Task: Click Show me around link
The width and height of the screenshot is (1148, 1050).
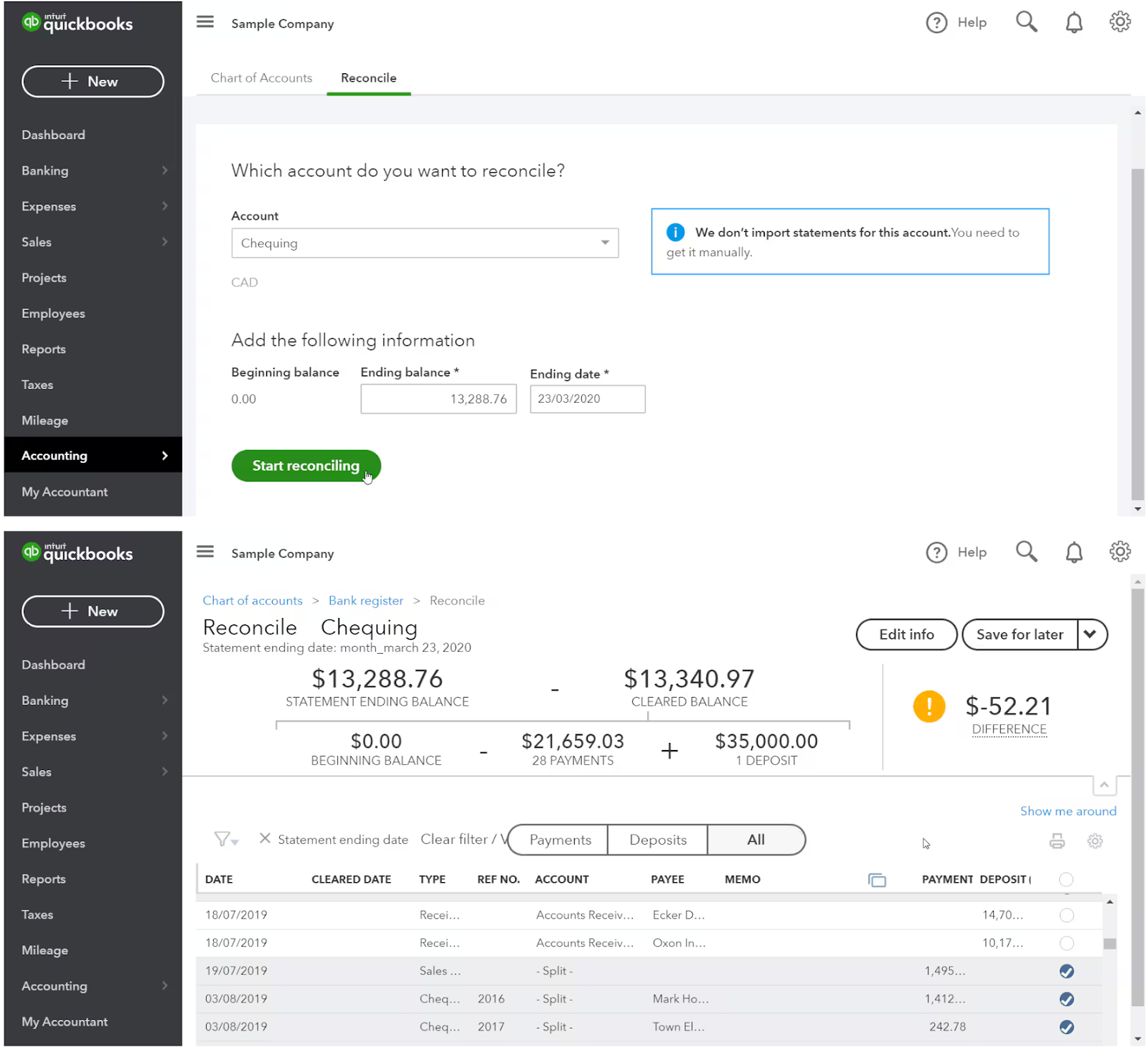Action: click(x=1068, y=811)
